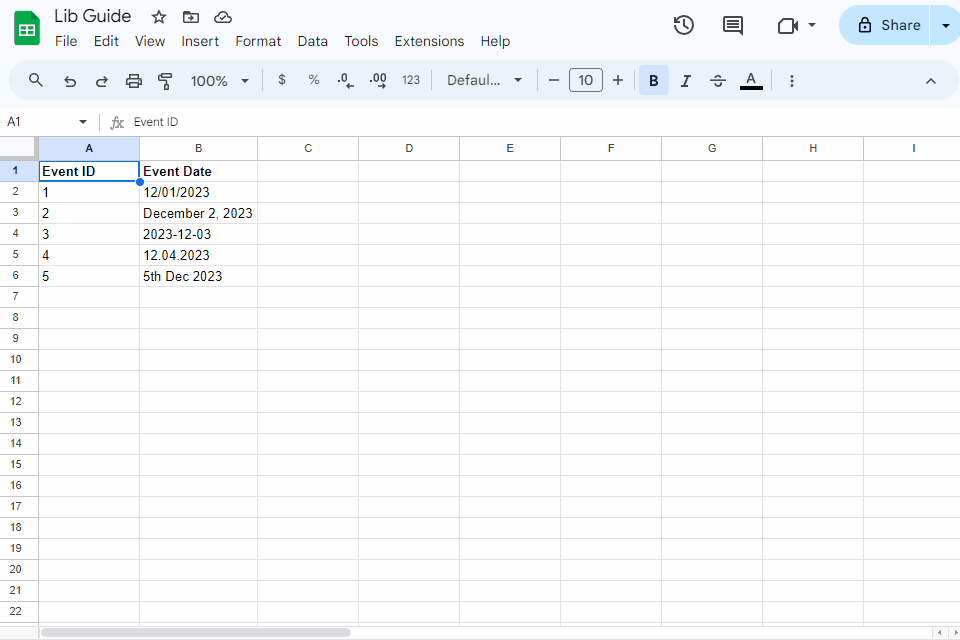The height and width of the screenshot is (640, 960).
Task: Toggle italic formatting
Action: click(686, 80)
